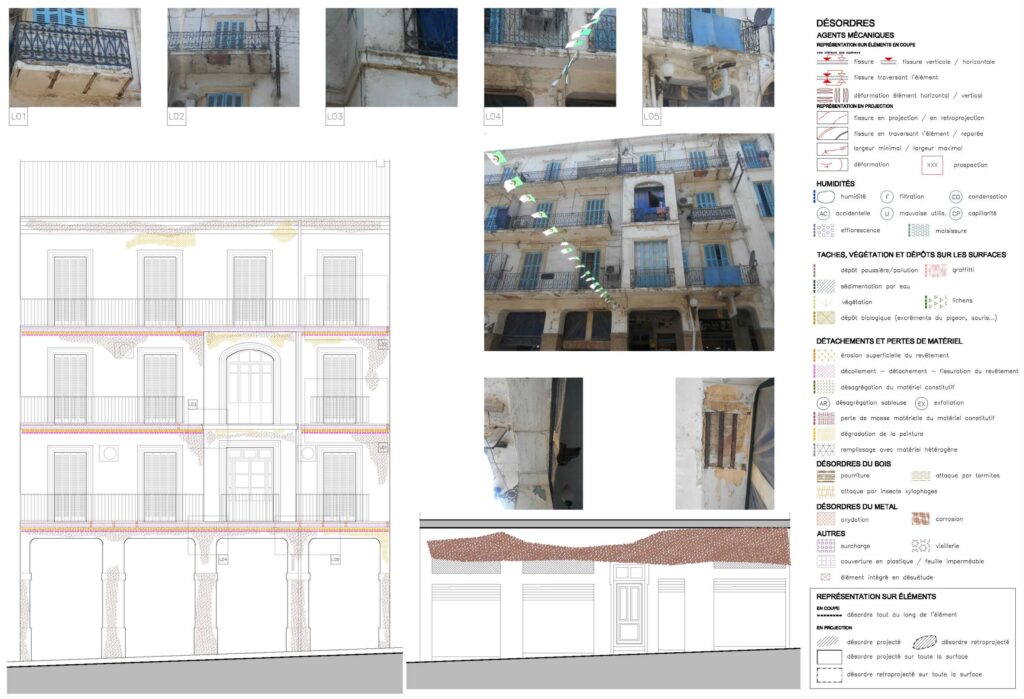1024x699 pixels.
Task: Click the condensation CO circle symbol
Action: coord(955,197)
